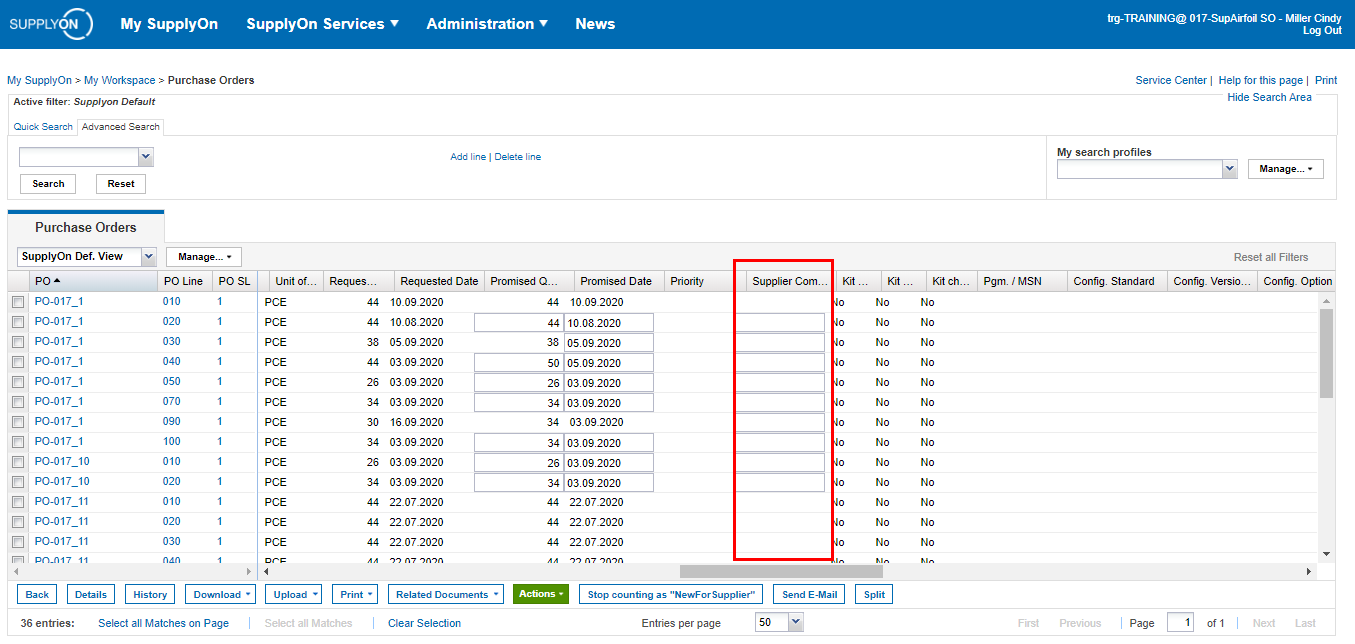Check the PO-017_11 line 020 checkbox

point(18,522)
